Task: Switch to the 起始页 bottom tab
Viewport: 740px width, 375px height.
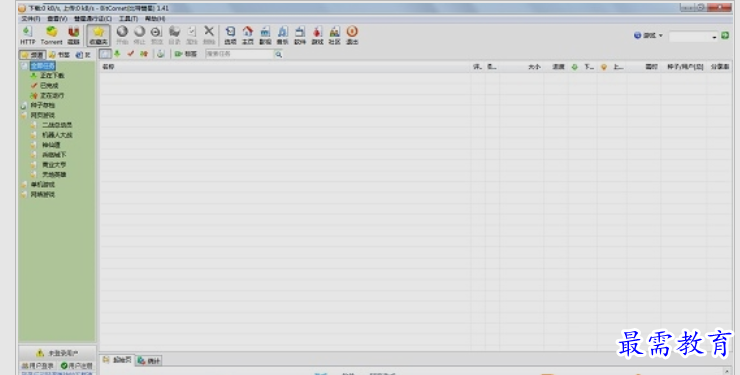Action: [117, 360]
